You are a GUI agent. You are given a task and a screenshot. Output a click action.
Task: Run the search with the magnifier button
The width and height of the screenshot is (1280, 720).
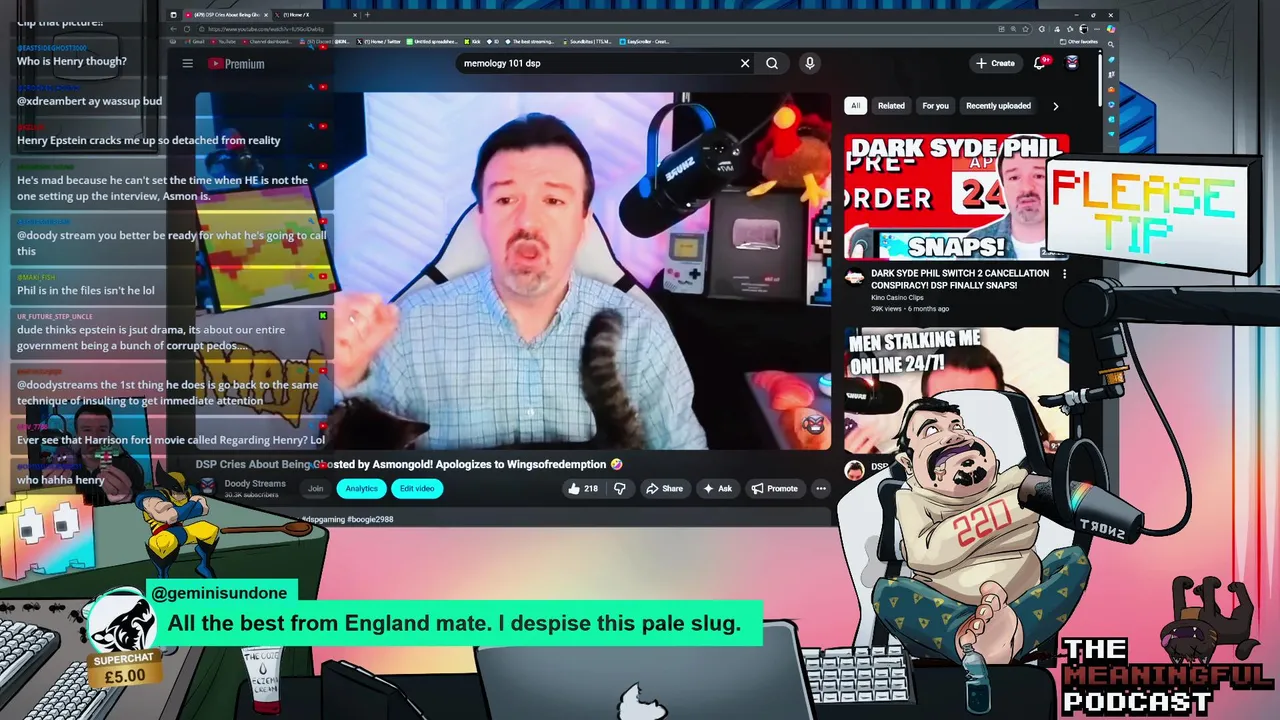[x=772, y=63]
